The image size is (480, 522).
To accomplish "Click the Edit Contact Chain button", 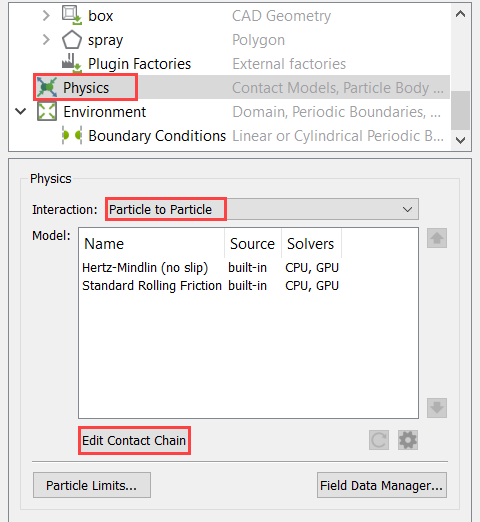I will pyautogui.click(x=134, y=440).
